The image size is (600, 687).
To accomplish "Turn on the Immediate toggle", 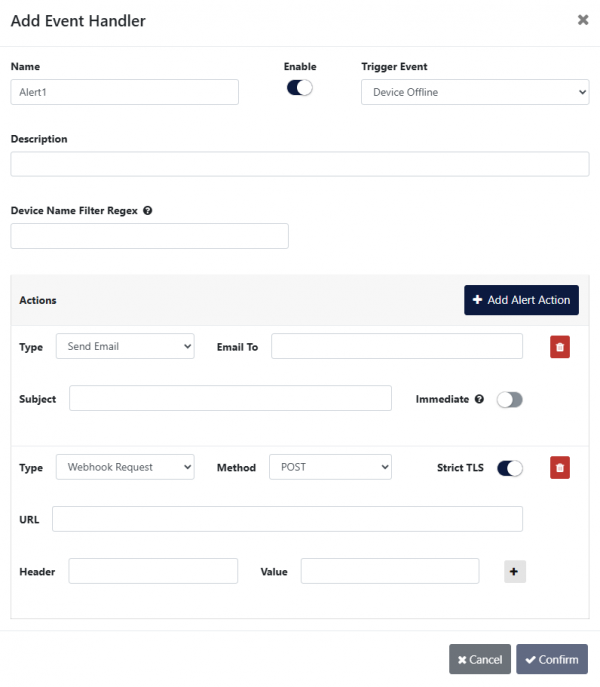I will [510, 399].
